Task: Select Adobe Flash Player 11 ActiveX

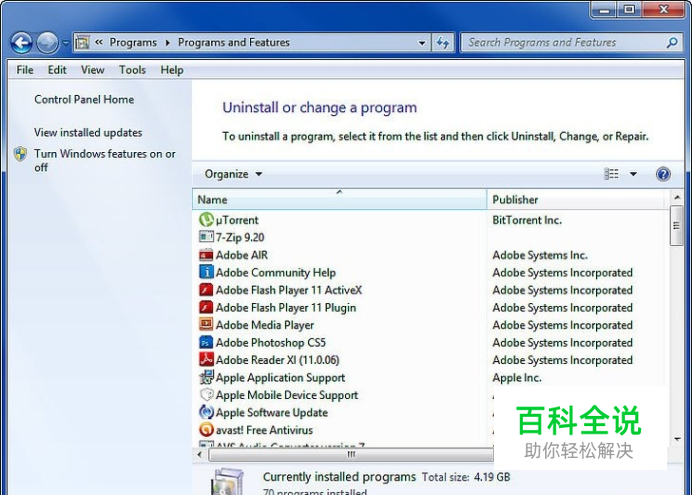Action: [x=289, y=290]
